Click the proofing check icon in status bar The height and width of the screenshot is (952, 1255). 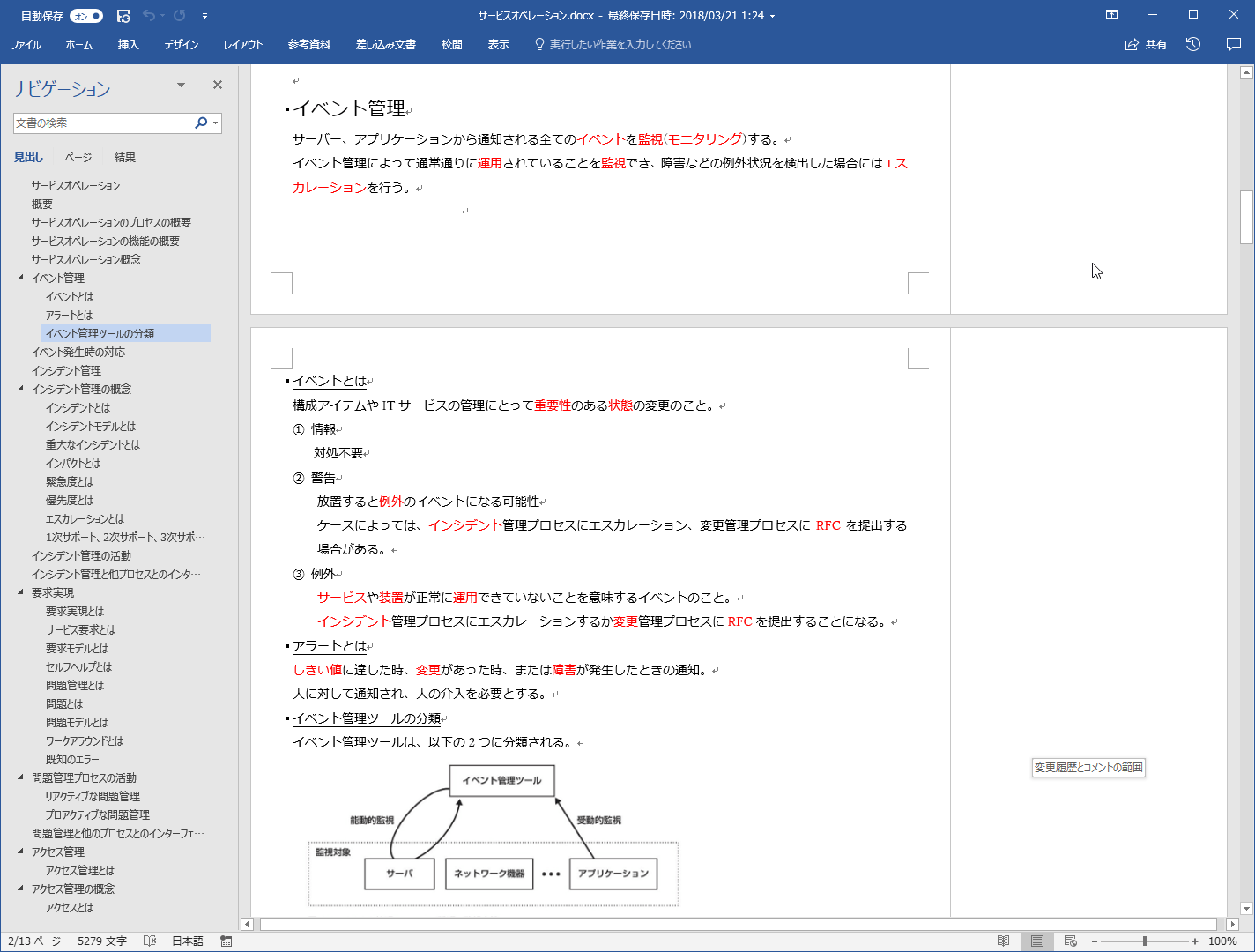click(150, 941)
